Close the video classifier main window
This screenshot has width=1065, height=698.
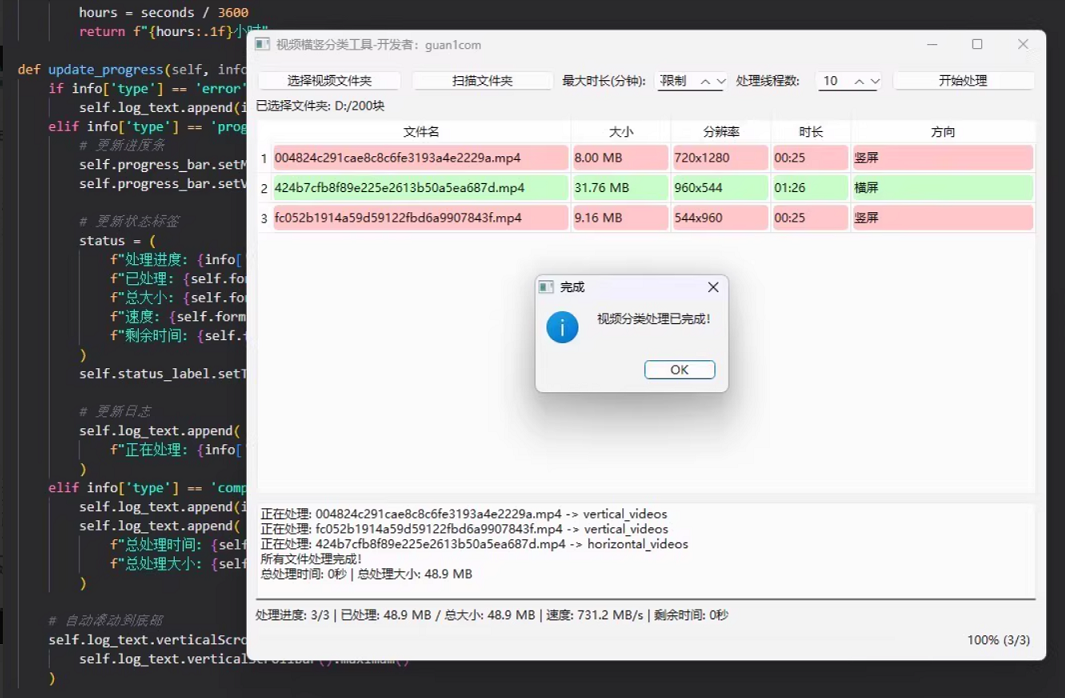(x=1023, y=44)
